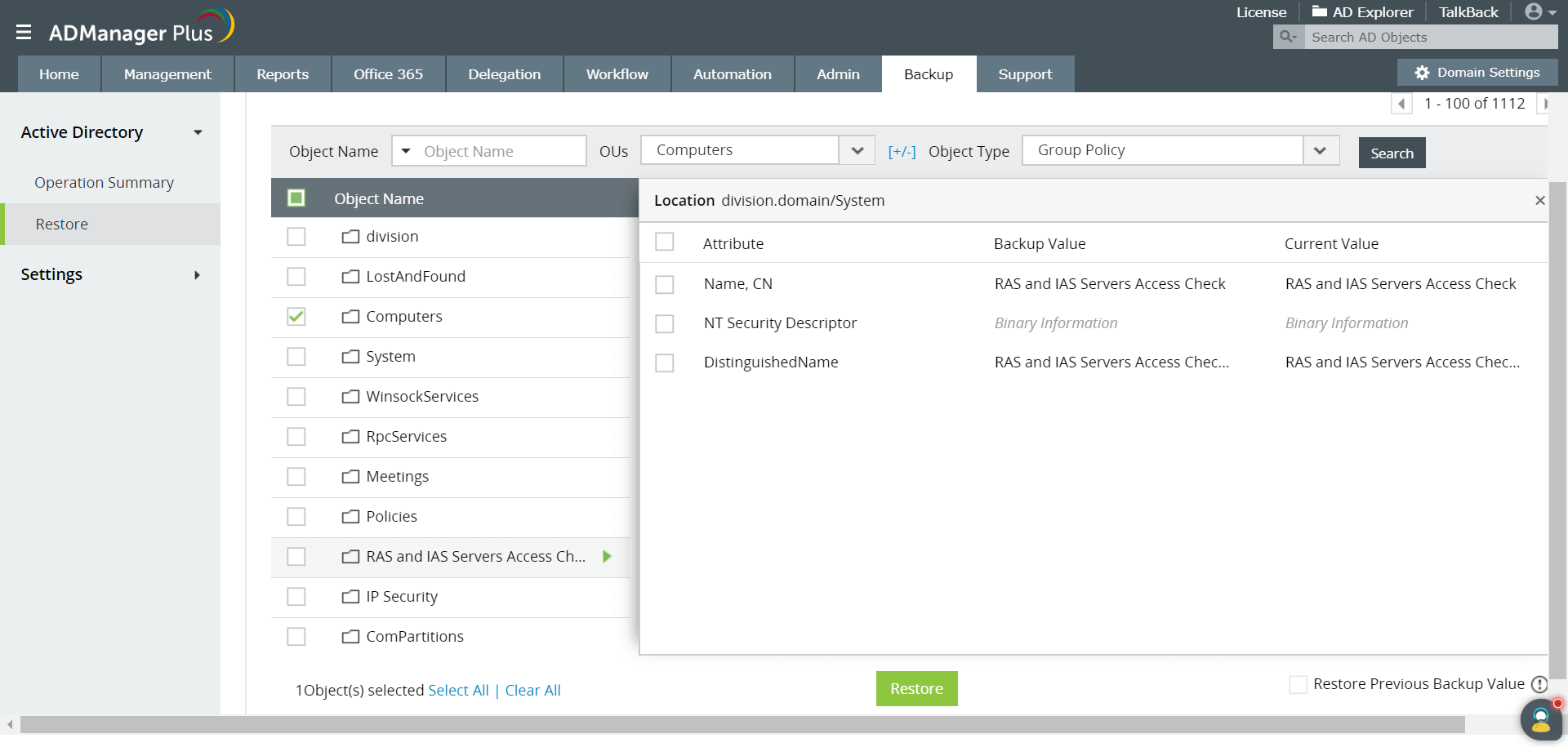Screen dimensions: 1568x747
Task: Click the horizontal scrollbar at bottom
Action: (x=742, y=724)
